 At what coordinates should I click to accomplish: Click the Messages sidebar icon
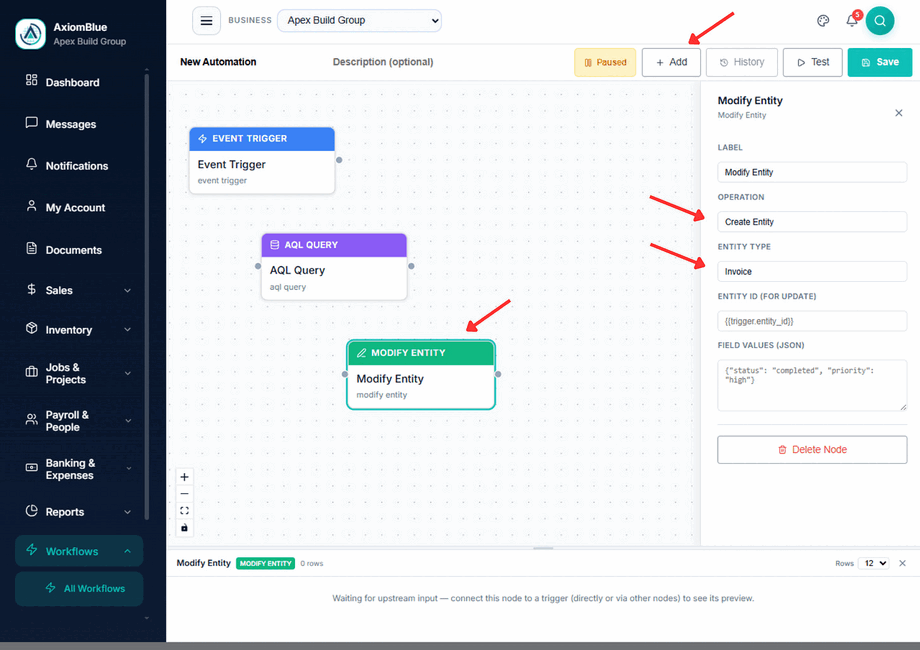click(32, 123)
